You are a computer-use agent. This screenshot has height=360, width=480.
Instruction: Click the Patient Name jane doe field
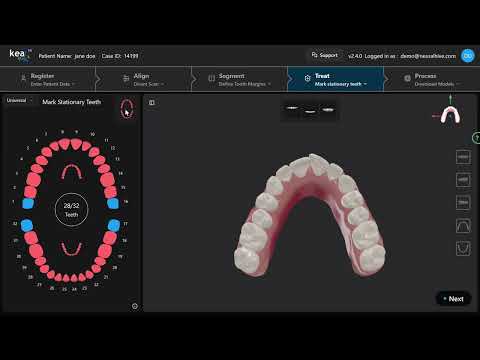(67, 56)
